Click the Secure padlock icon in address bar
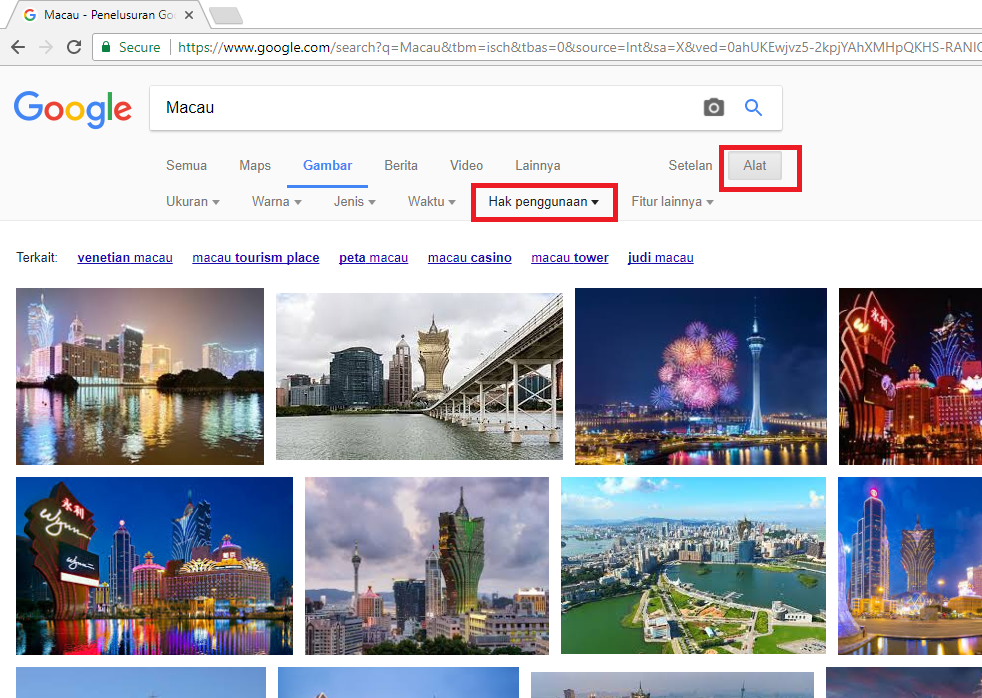 coord(106,46)
